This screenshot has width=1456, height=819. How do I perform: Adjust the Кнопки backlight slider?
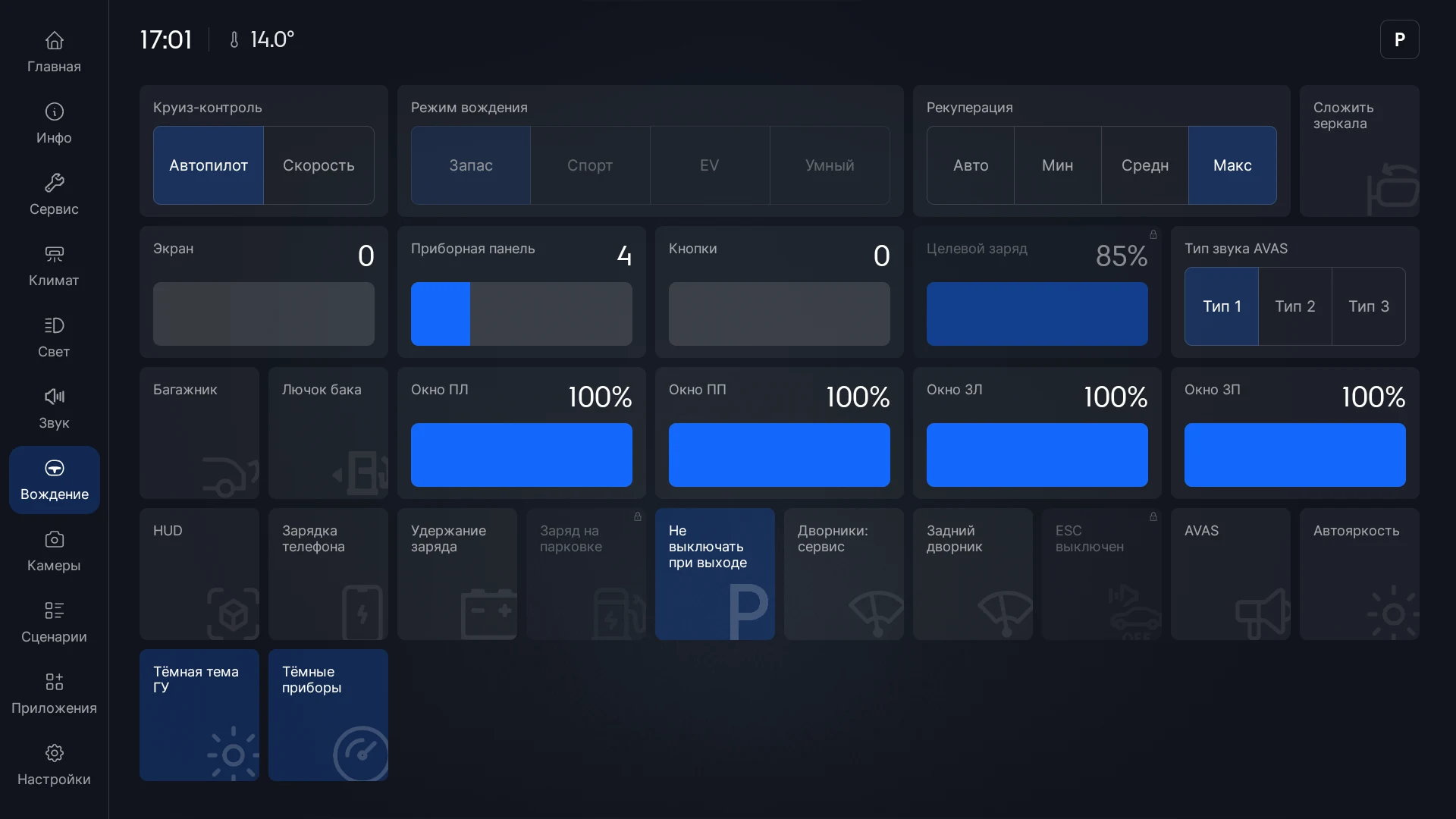780,314
